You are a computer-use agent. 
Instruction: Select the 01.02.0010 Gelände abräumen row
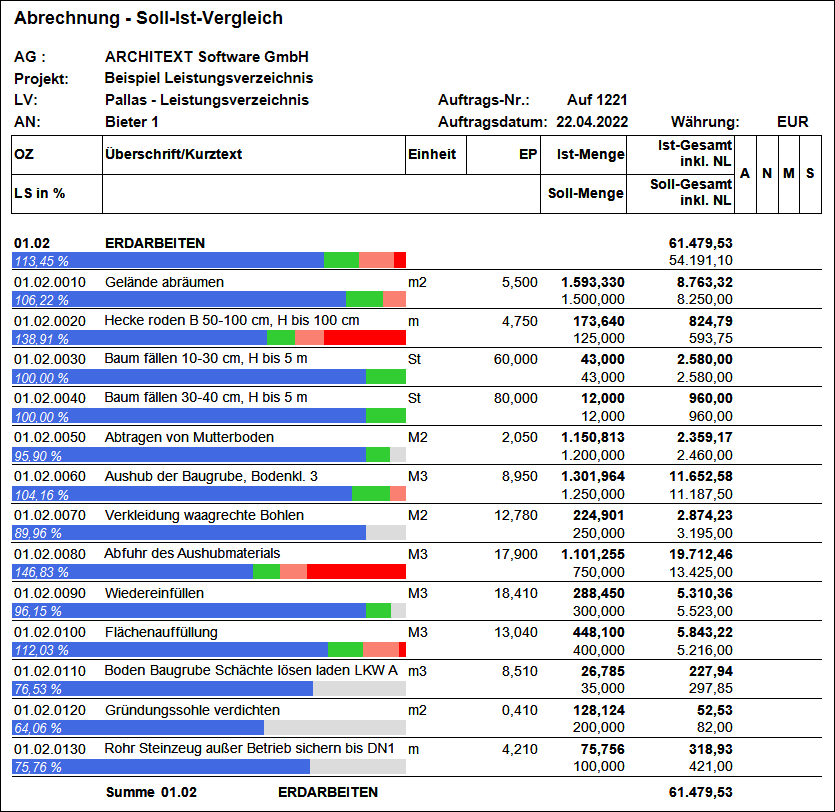pos(416,290)
